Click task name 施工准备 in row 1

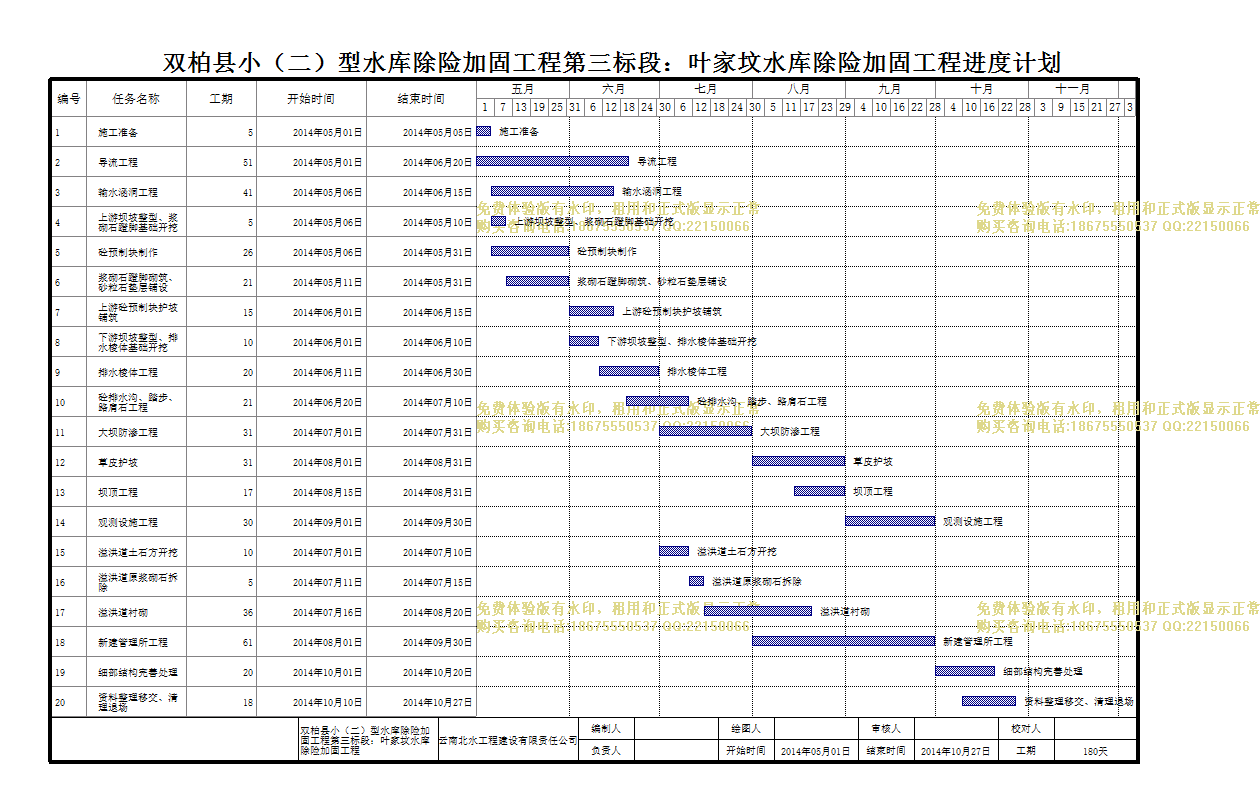pyautogui.click(x=118, y=132)
